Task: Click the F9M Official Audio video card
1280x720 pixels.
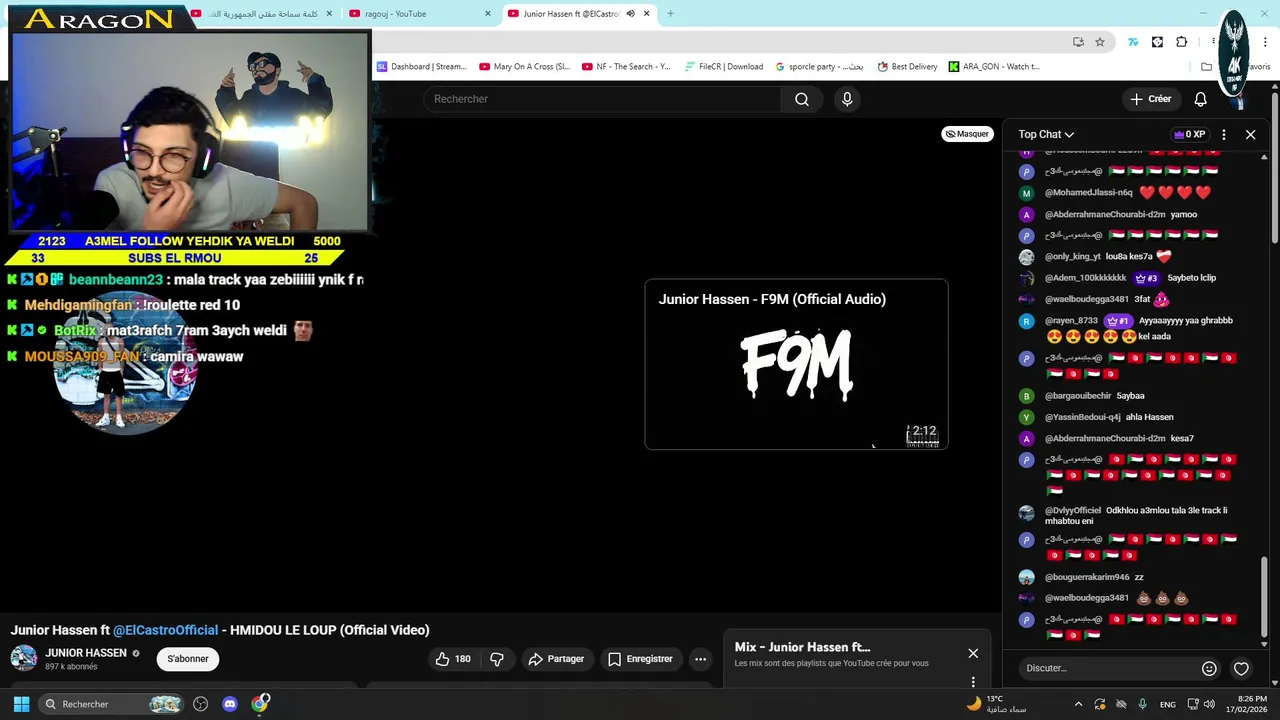Action: click(x=796, y=365)
